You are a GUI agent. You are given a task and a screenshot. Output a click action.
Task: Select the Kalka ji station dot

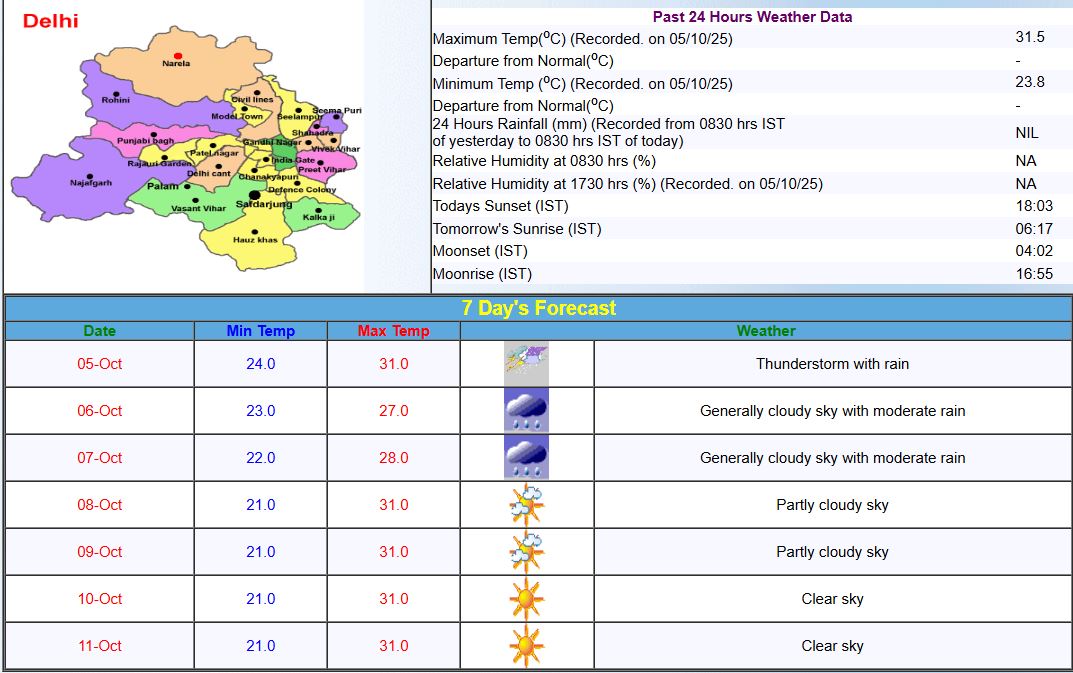tap(320, 209)
